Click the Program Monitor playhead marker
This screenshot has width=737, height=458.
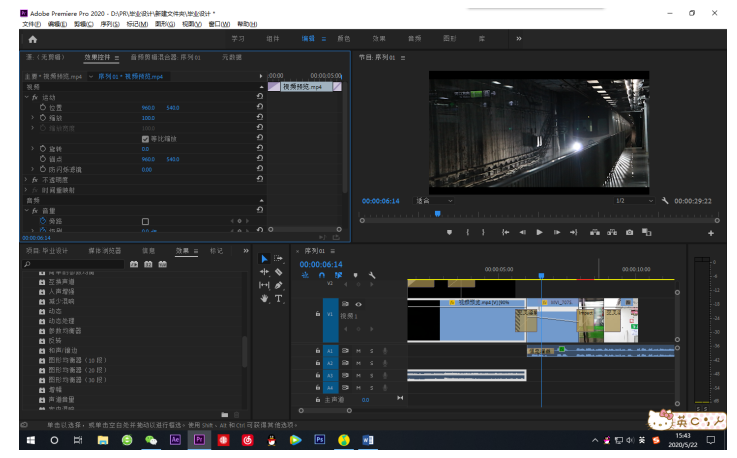[x=438, y=213]
